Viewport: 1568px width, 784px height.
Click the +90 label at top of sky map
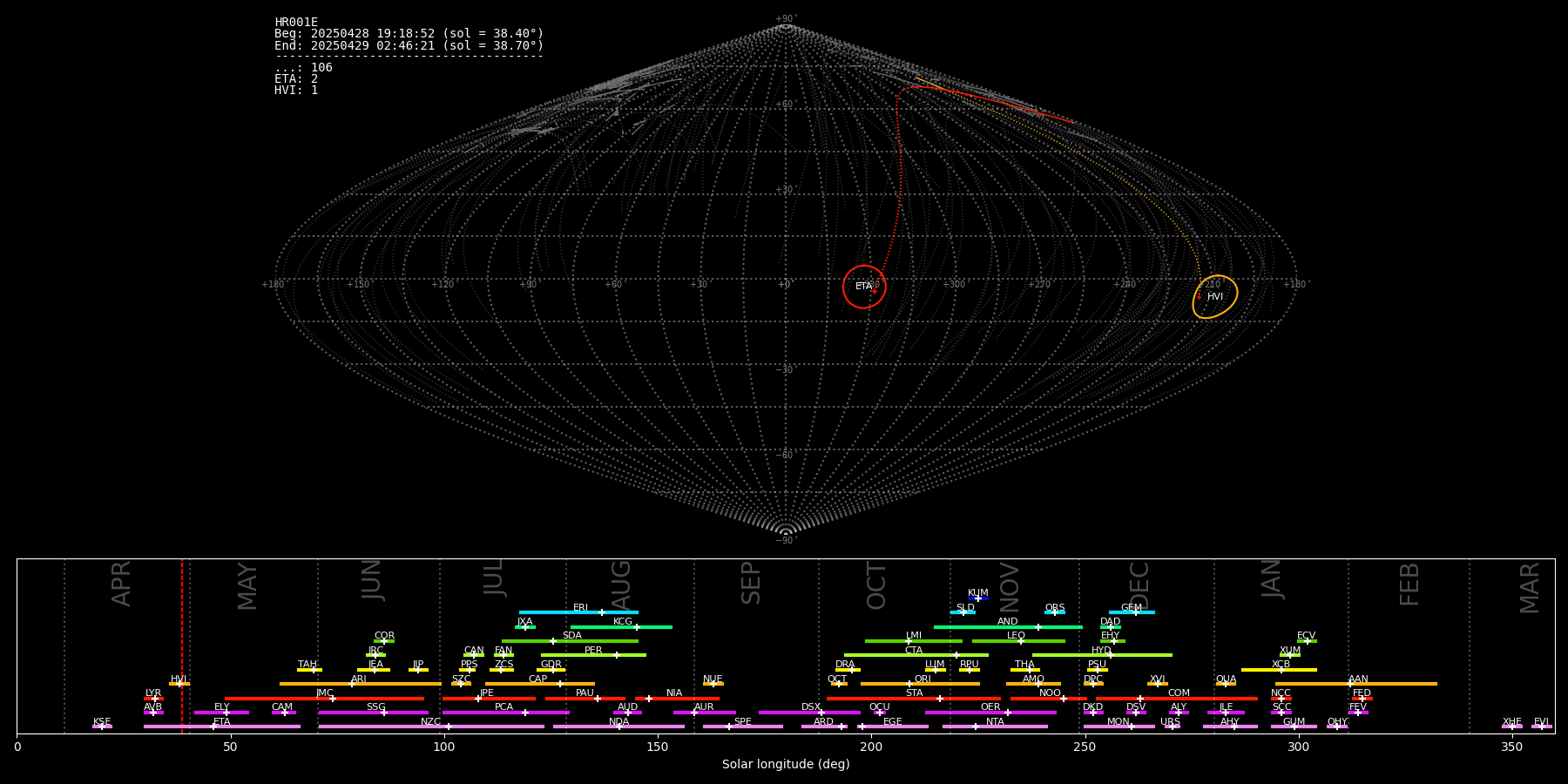[785, 19]
